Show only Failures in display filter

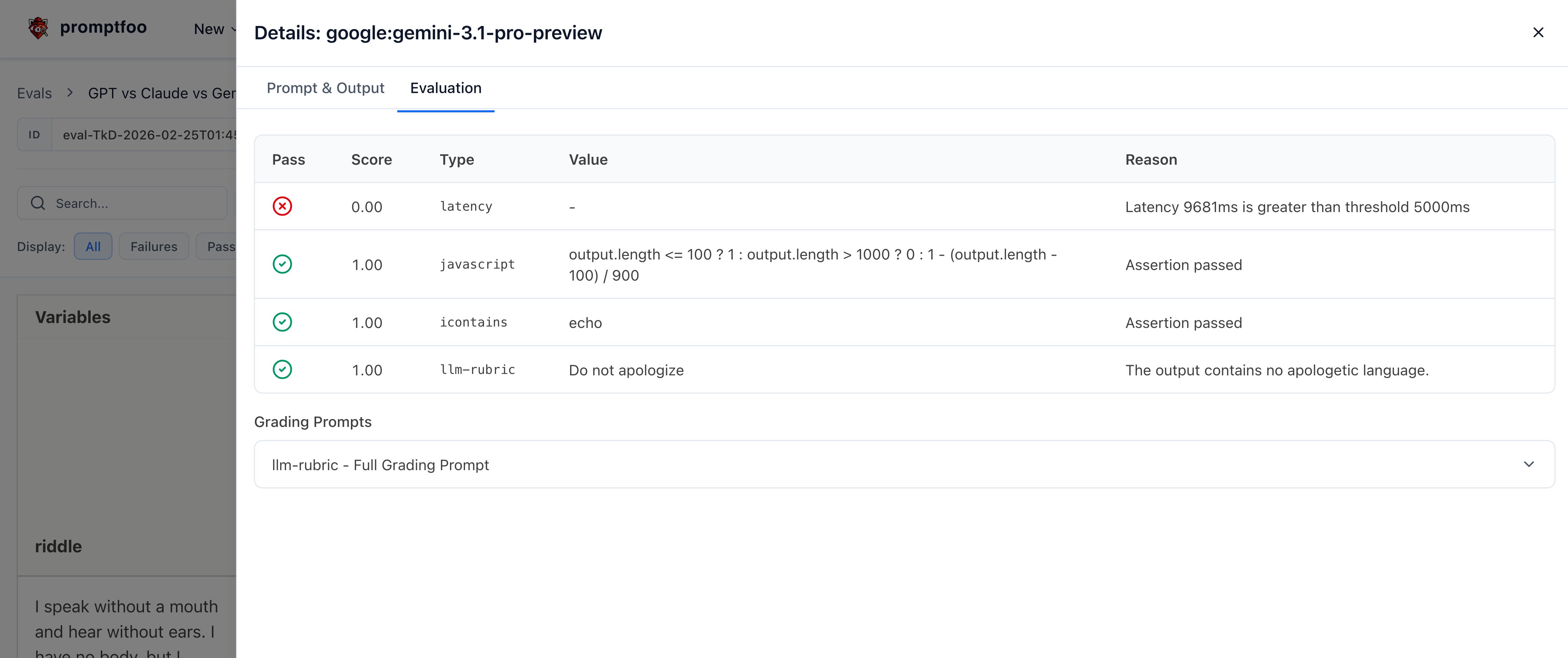pyautogui.click(x=153, y=246)
